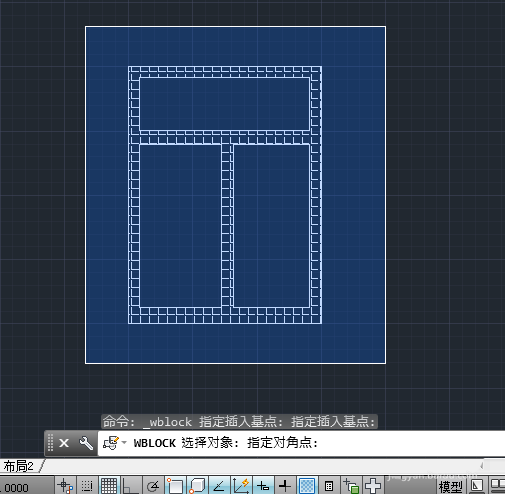Expand recent commands dropdown arrow
505x494 pixels.
pyautogui.click(x=124, y=442)
